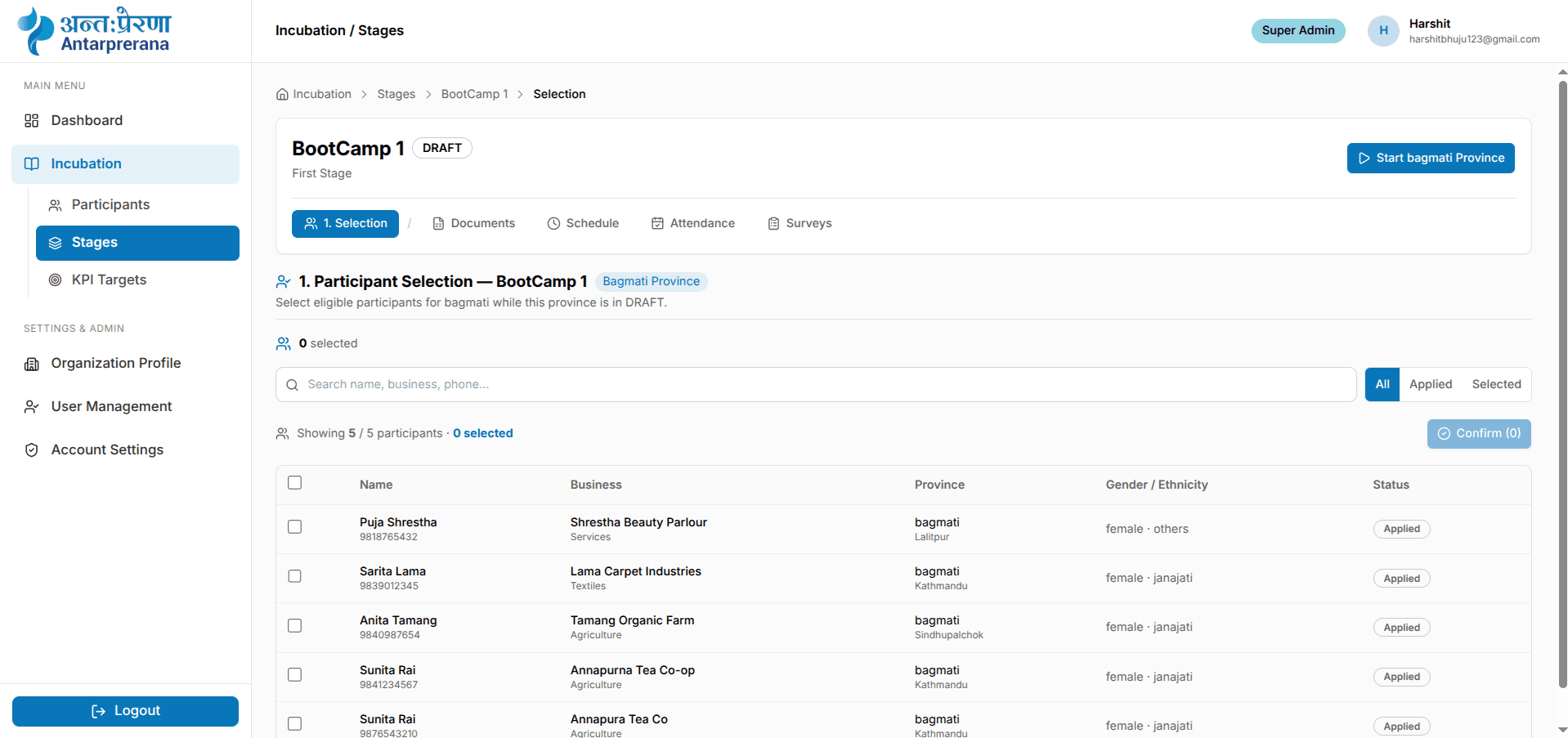This screenshot has width=1568, height=738.
Task: Check the Anita Tamang row checkbox
Action: [295, 626]
